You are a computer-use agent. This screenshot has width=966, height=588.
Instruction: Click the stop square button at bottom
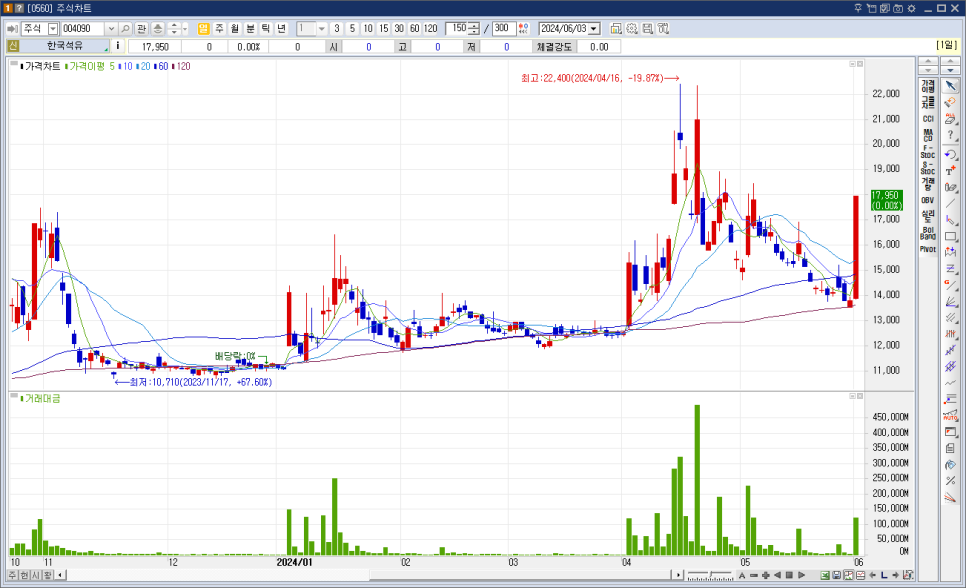pos(789,575)
